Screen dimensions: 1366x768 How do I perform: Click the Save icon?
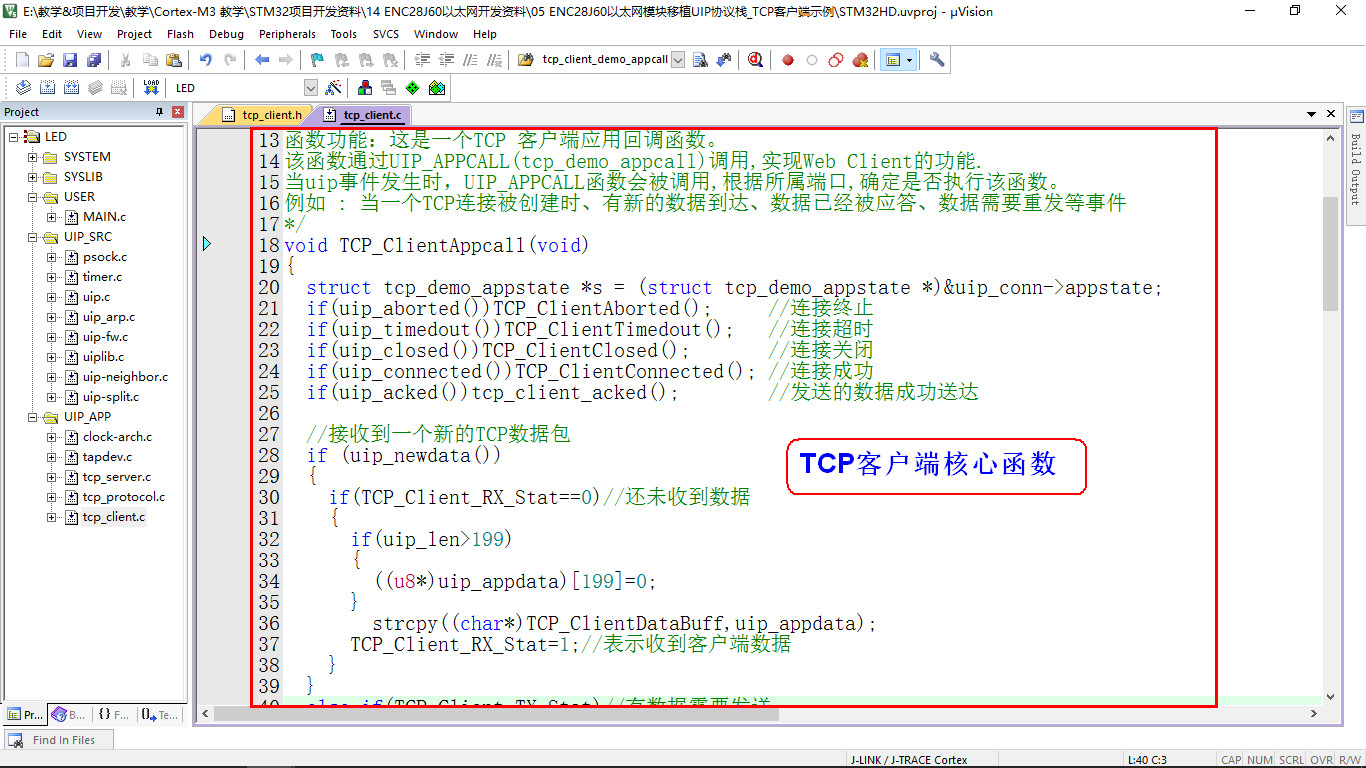point(70,60)
